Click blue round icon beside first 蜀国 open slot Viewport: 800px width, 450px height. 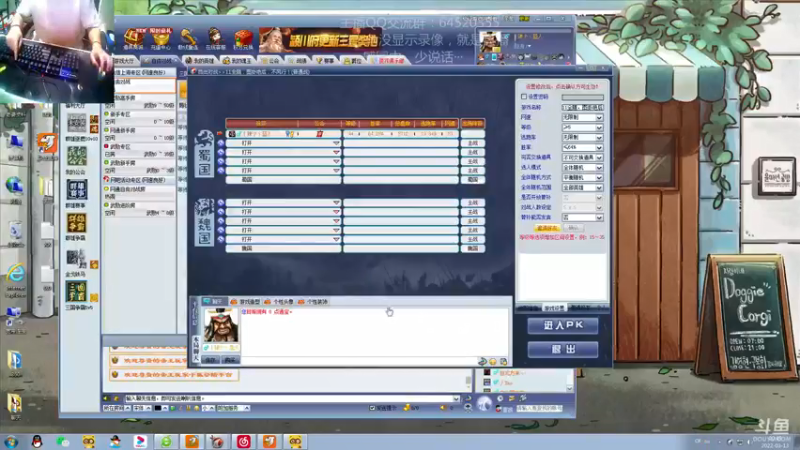pos(220,143)
